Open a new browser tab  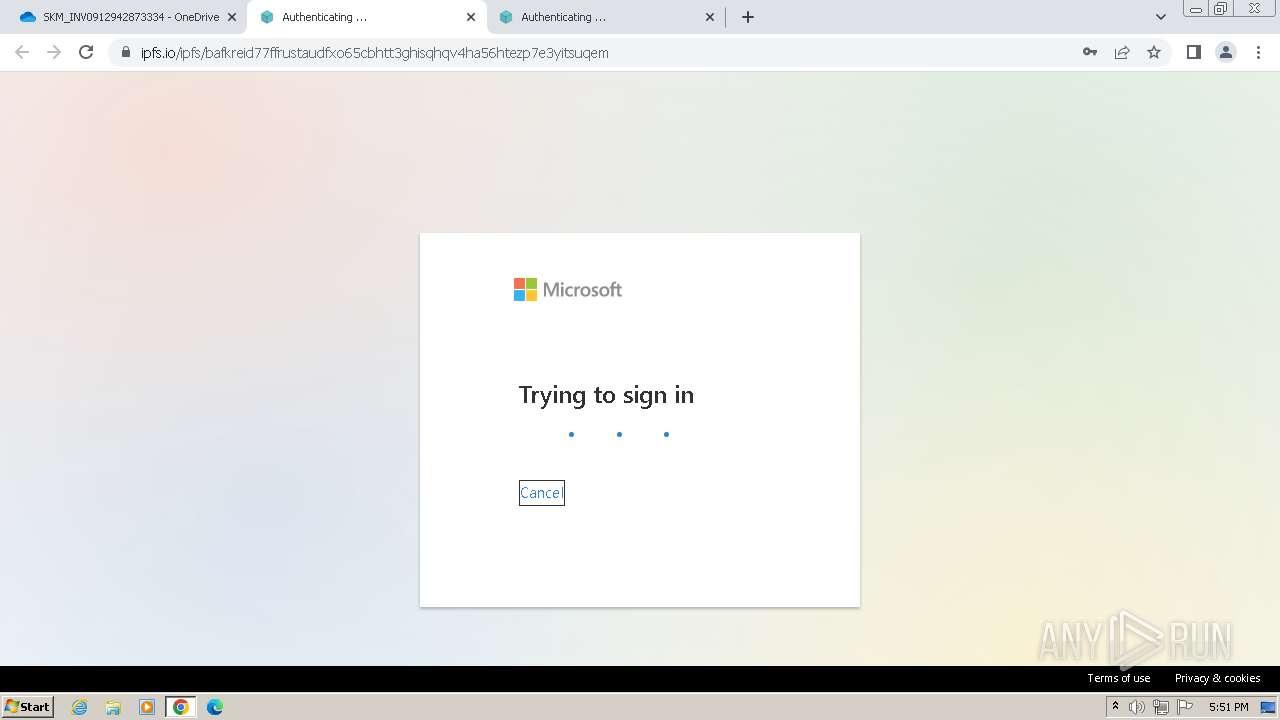pos(748,17)
